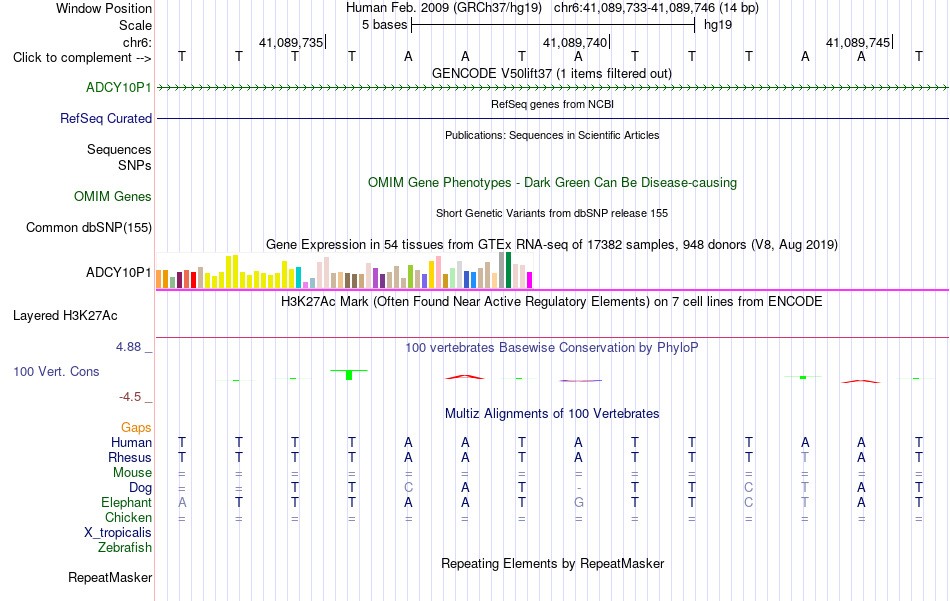Click the orange Gaps row label
The width and height of the screenshot is (950, 601).
pos(136,428)
